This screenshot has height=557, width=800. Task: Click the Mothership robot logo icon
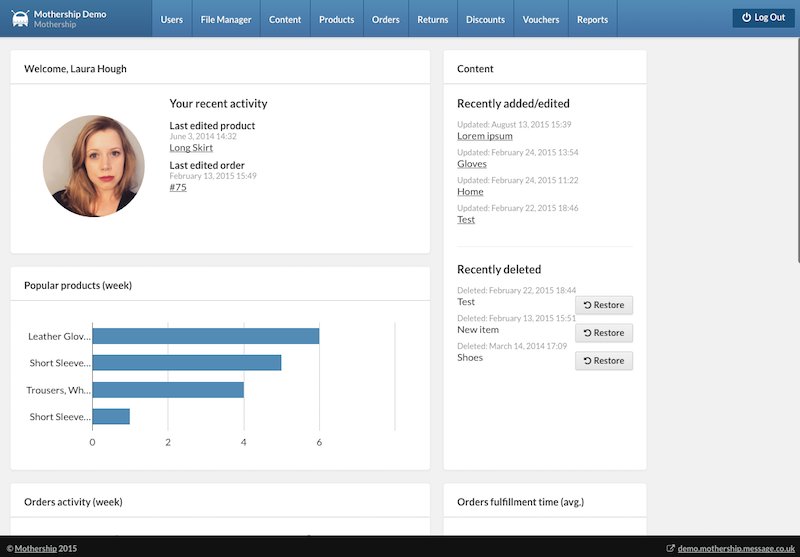point(20,18)
